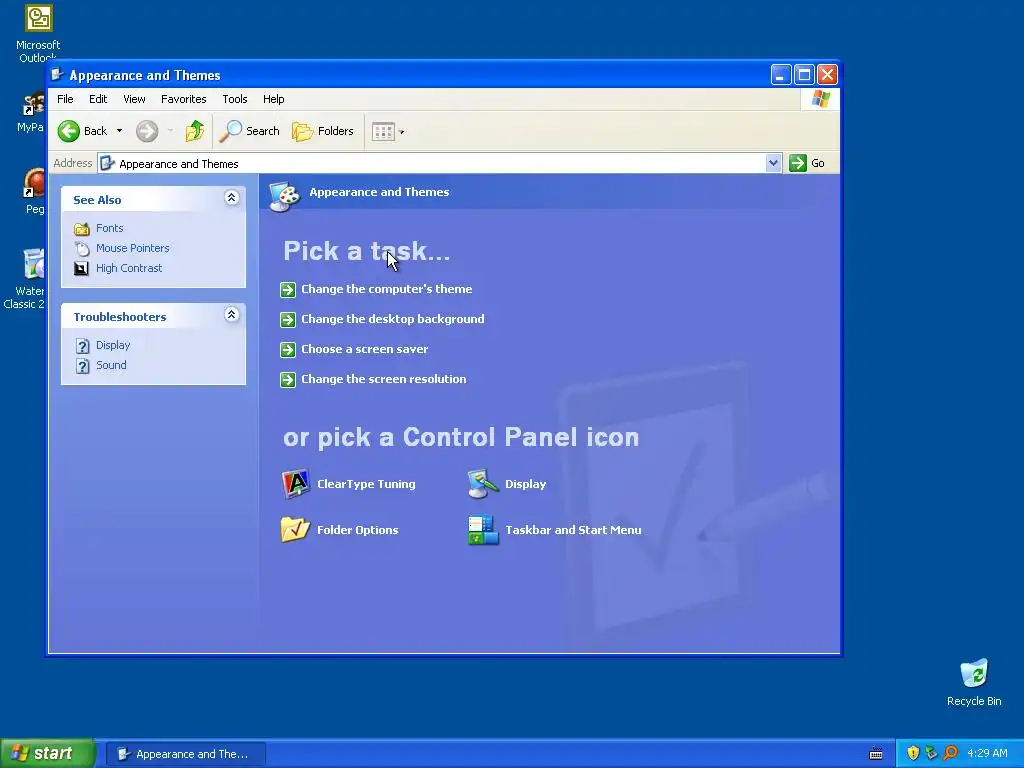Select Change the desktop background task
This screenshot has height=768, width=1024.
392,319
